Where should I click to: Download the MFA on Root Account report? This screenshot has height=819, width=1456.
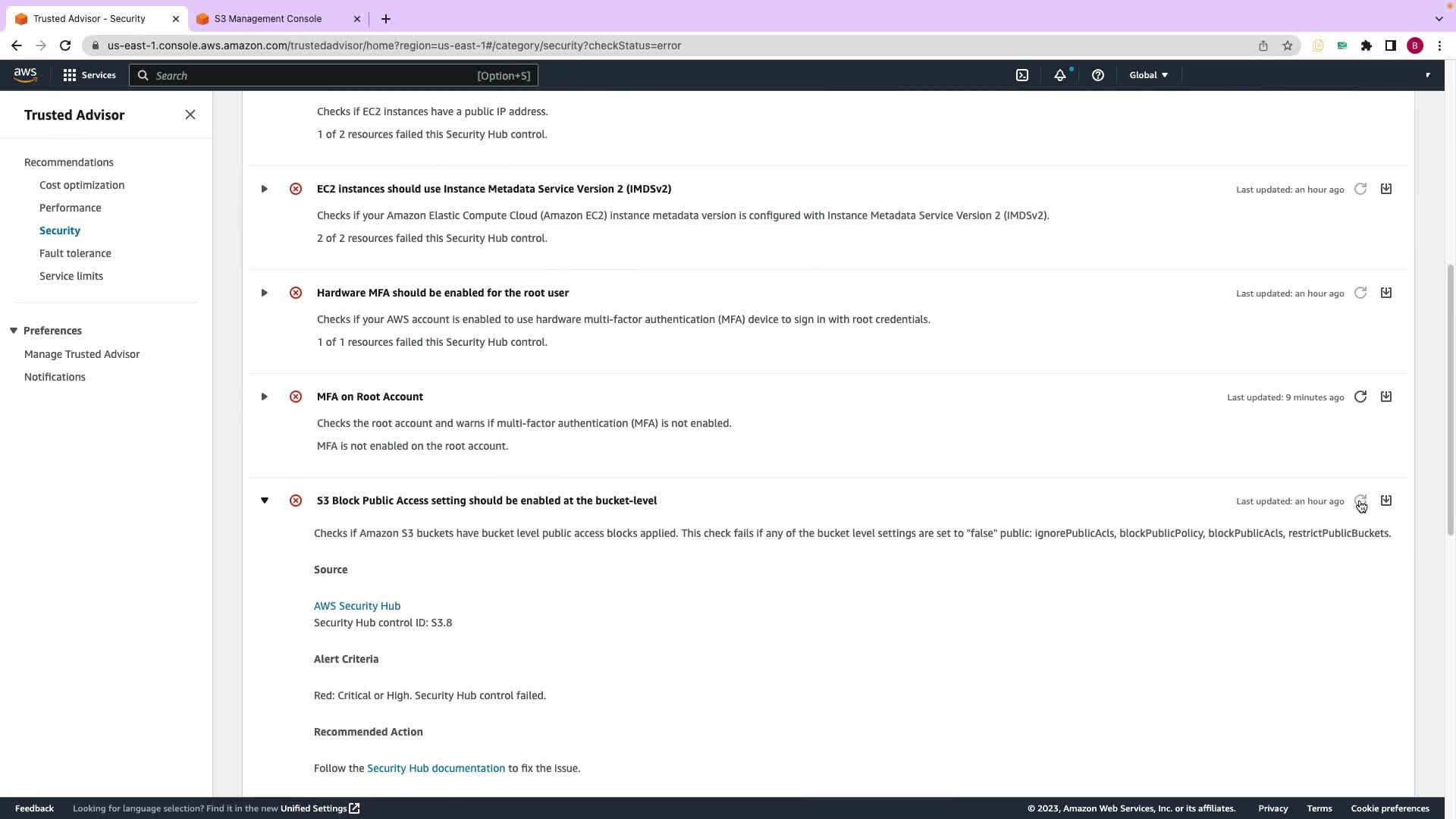[1386, 397]
